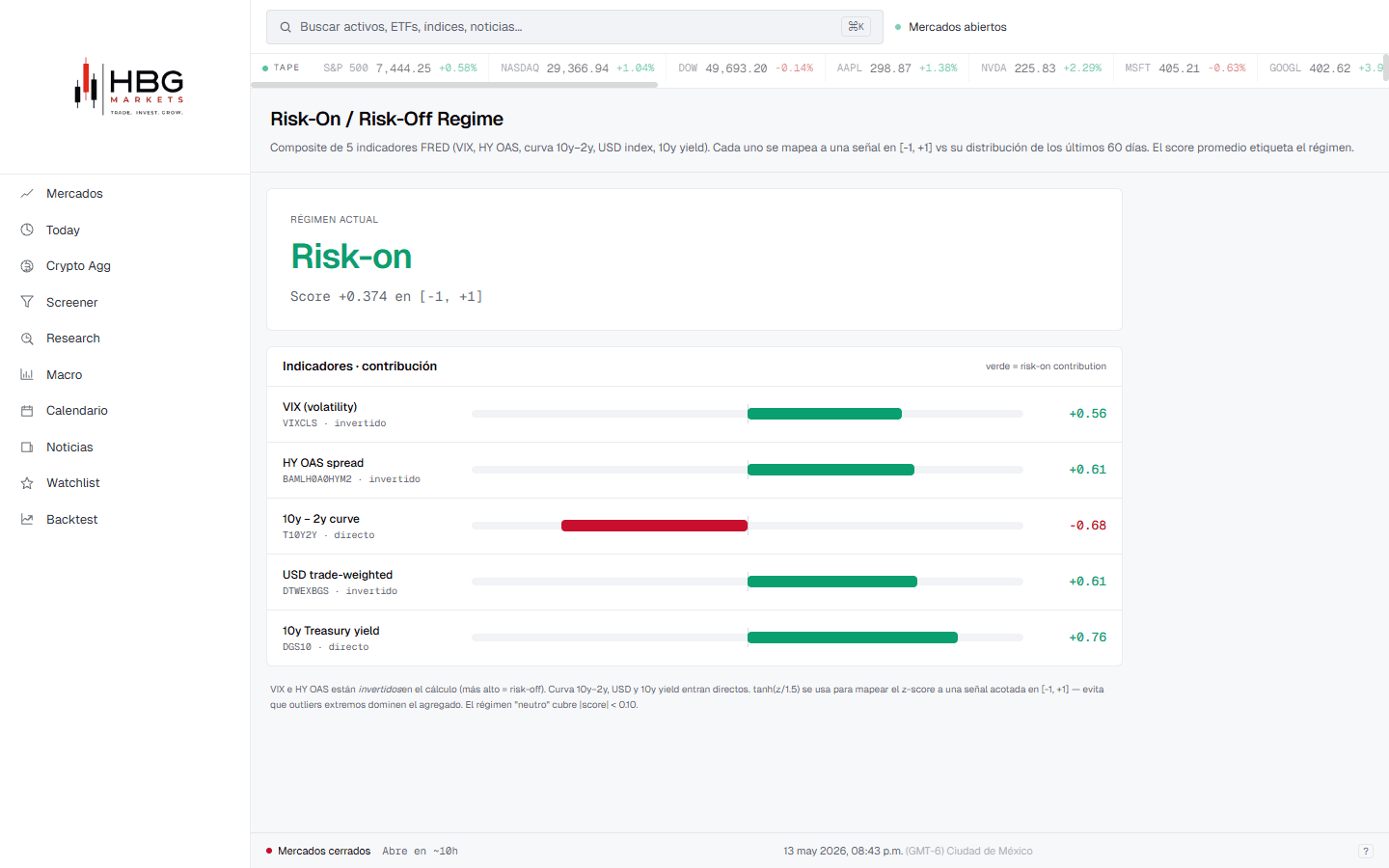Image resolution: width=1389 pixels, height=868 pixels.
Task: Select the NASDAQ ticker quote
Action: (577, 68)
